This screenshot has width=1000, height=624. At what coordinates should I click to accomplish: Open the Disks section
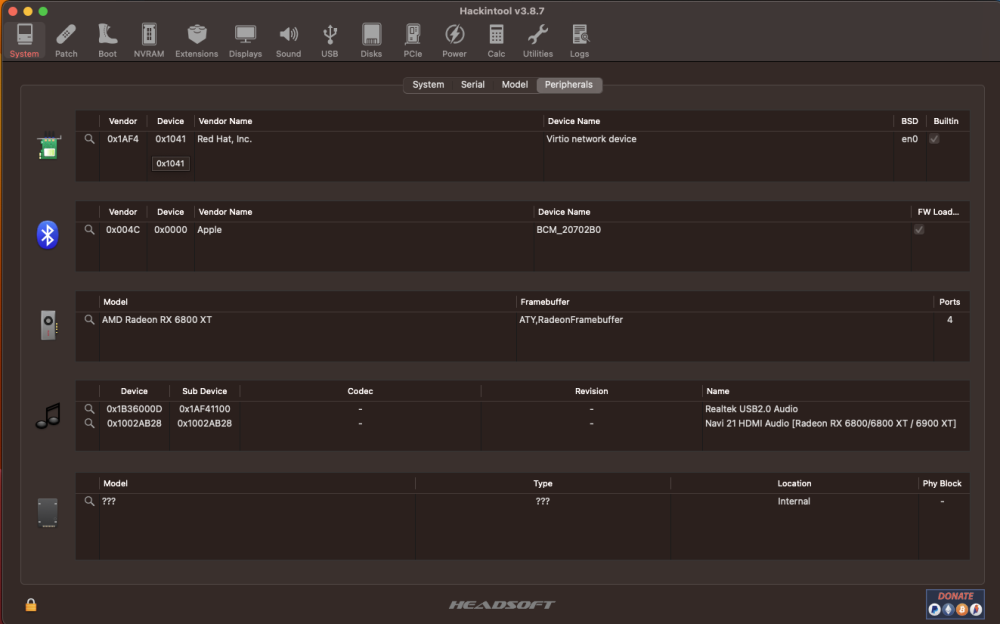(371, 40)
